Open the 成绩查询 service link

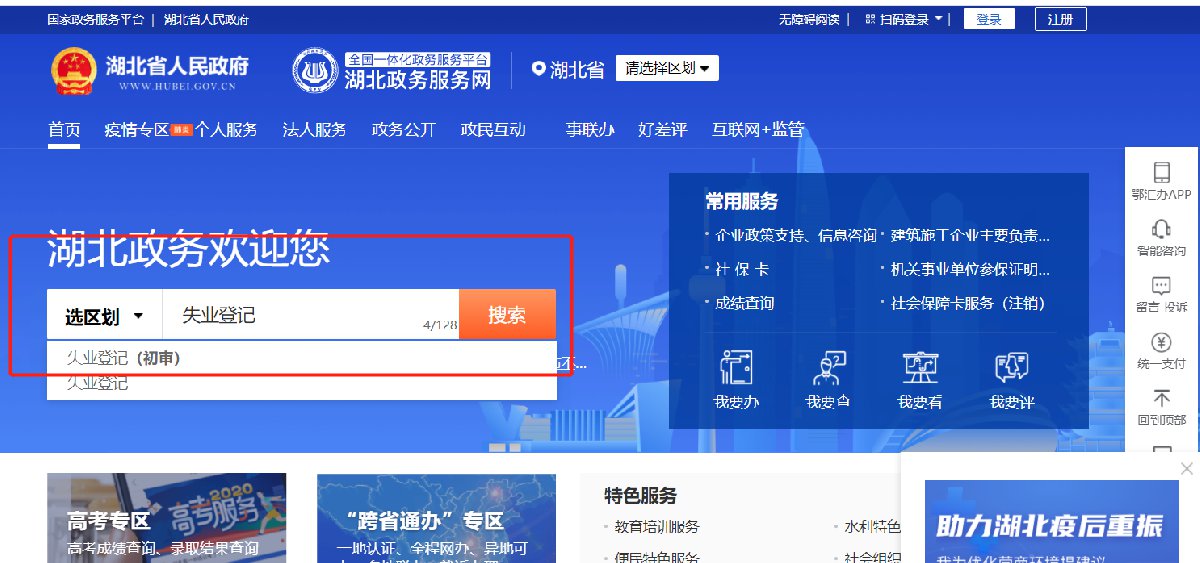tap(745, 302)
